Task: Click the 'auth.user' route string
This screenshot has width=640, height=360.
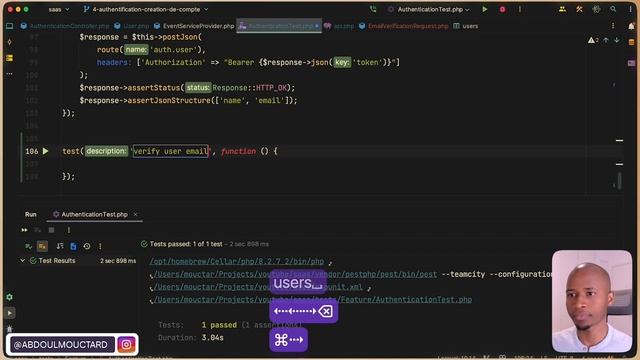Action: pyautogui.click(x=174, y=49)
